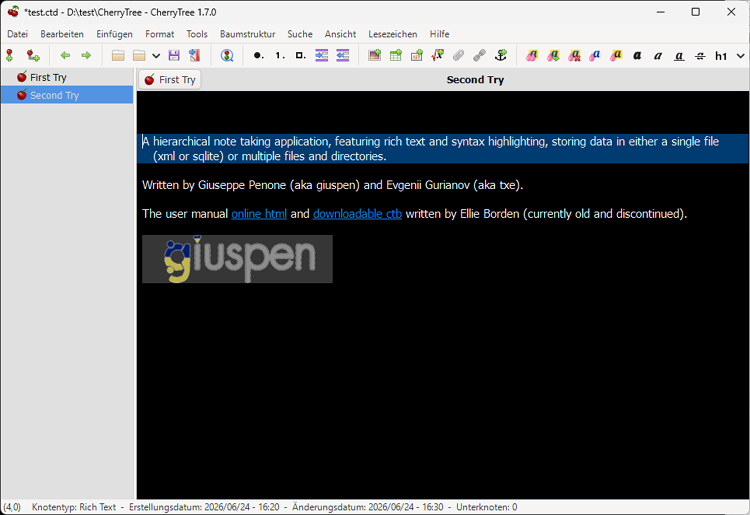Toggle strikethrough text formatting
Image resolution: width=750 pixels, height=515 pixels.
point(700,56)
